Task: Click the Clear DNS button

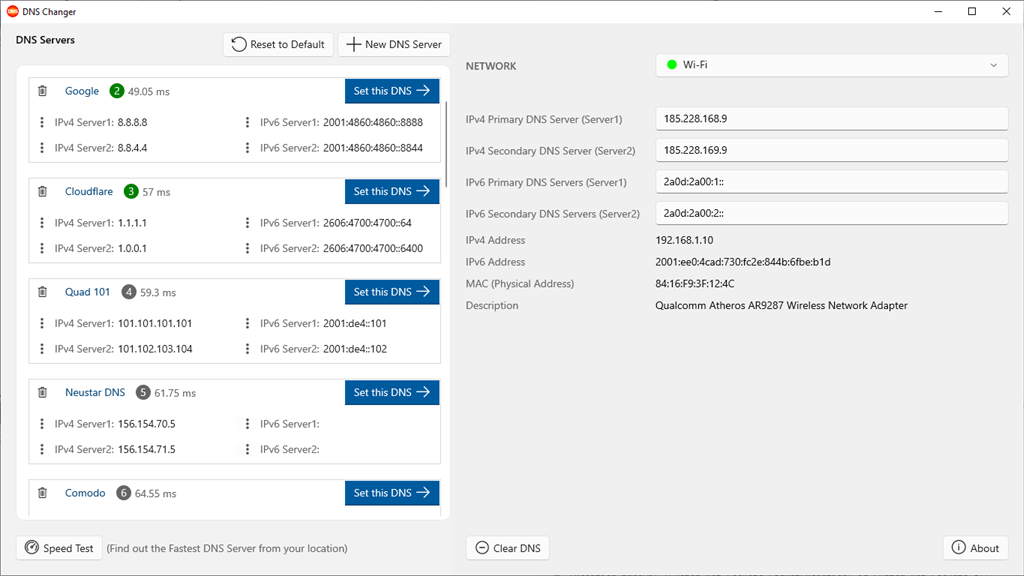Action: point(507,548)
